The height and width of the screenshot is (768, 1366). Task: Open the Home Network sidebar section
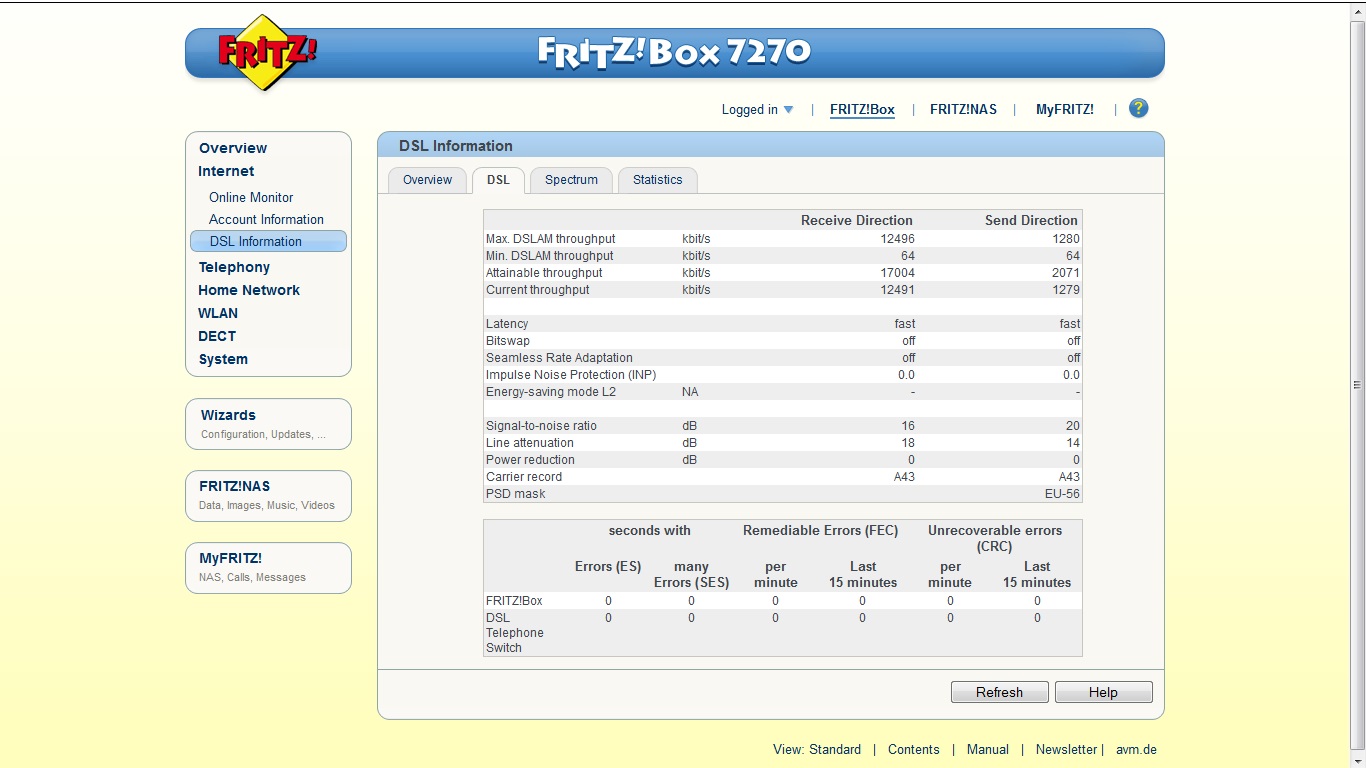[x=249, y=290]
